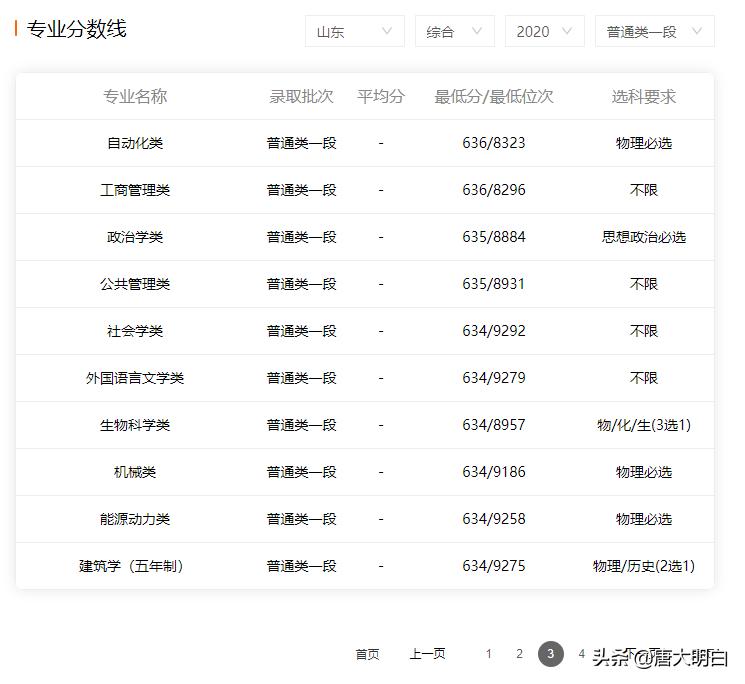
Task: Click score 635/8884 cell
Action: (x=494, y=237)
